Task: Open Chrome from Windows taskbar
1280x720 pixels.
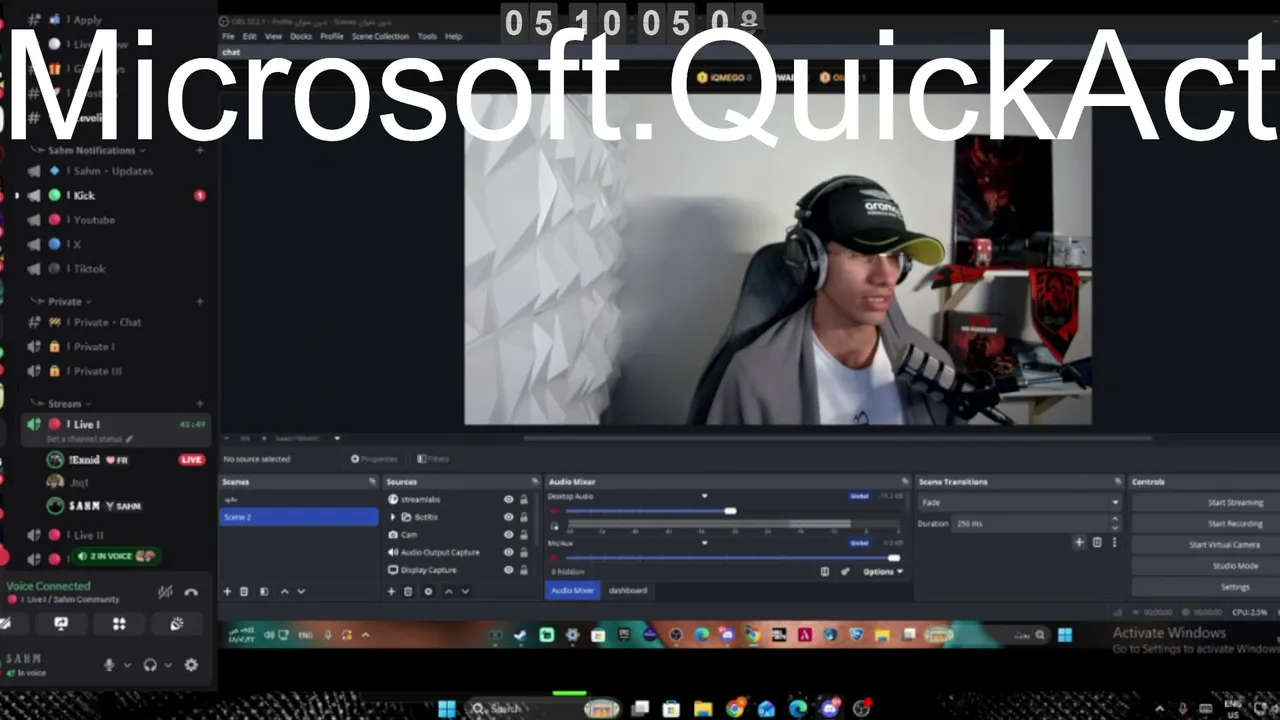Action: coord(735,709)
